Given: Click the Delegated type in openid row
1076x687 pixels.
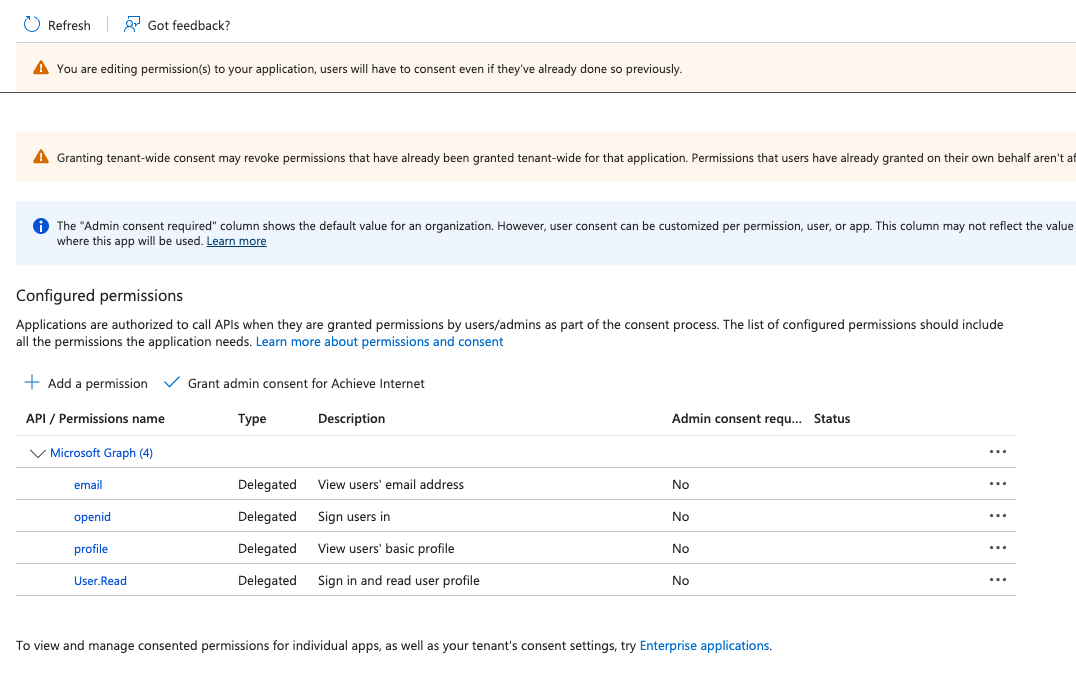Looking at the screenshot, I should click(267, 517).
